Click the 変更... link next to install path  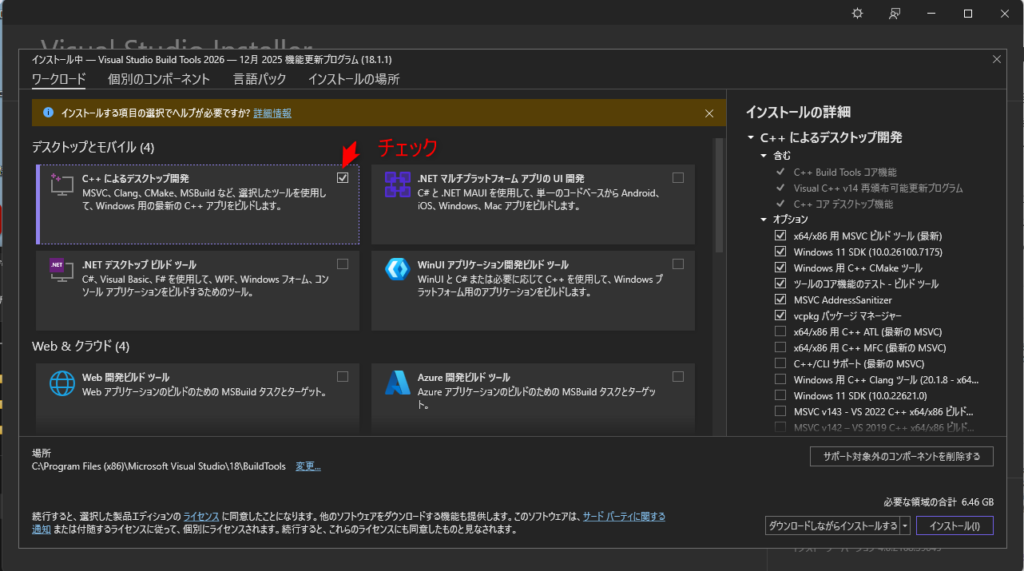click(308, 466)
